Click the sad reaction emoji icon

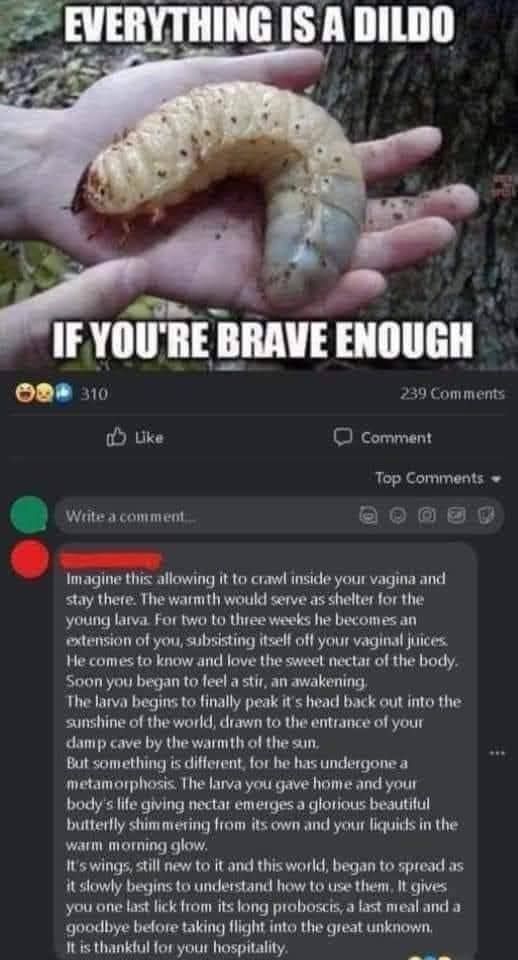click(x=45, y=394)
